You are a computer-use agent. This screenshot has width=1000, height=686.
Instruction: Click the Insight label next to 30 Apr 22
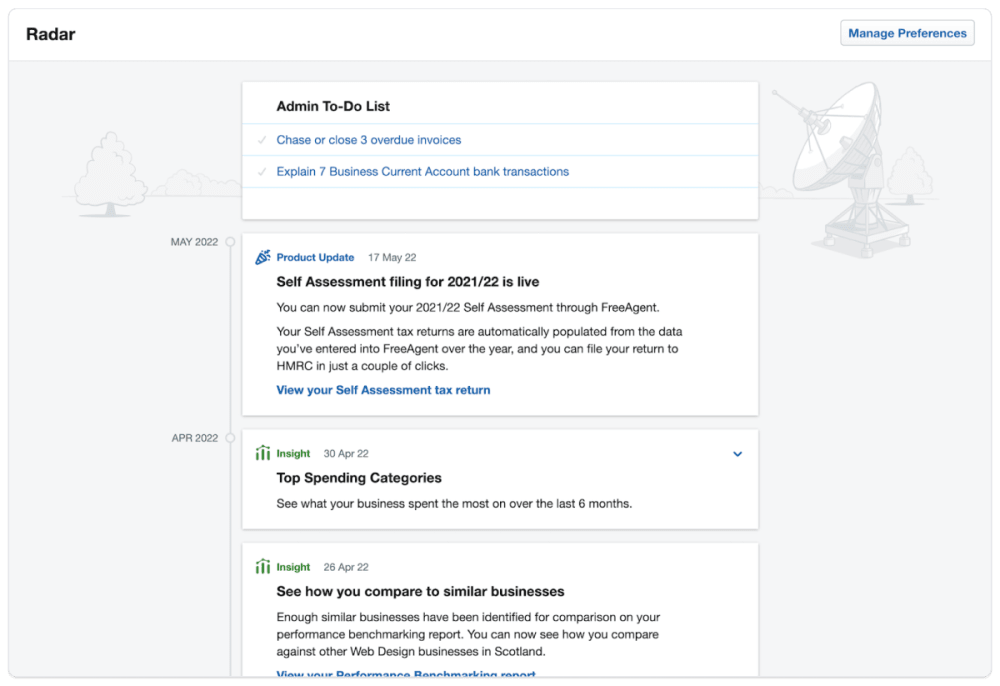293,453
